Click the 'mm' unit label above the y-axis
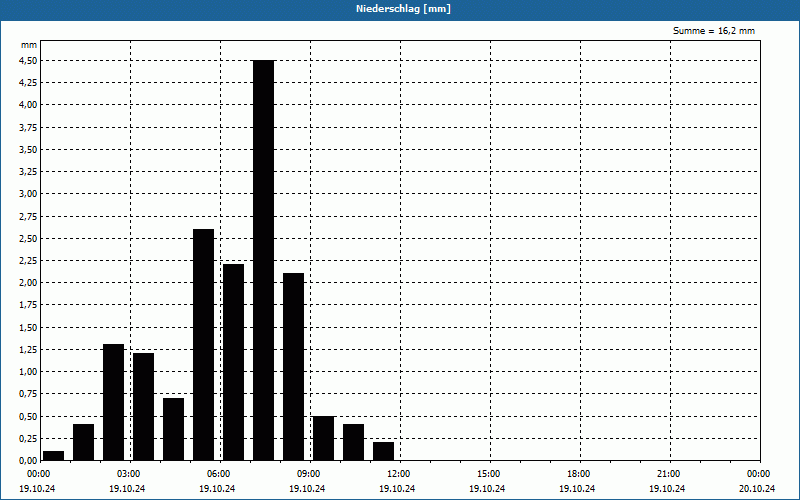This screenshot has width=800, height=500. point(29,45)
